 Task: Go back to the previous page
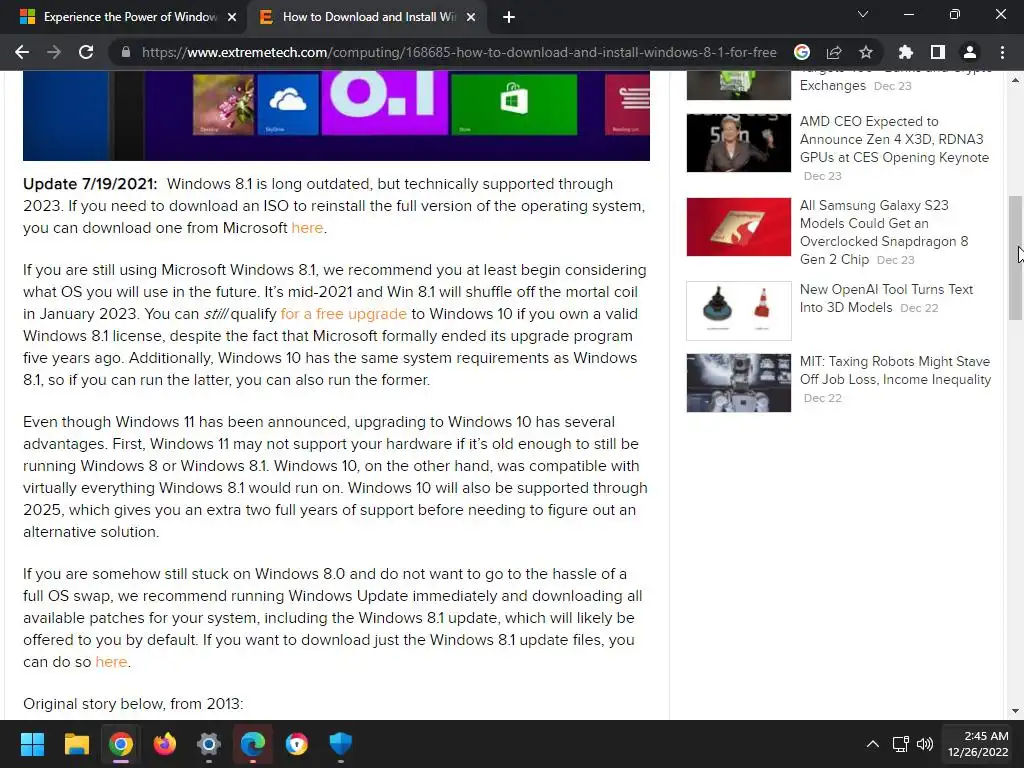(x=22, y=52)
